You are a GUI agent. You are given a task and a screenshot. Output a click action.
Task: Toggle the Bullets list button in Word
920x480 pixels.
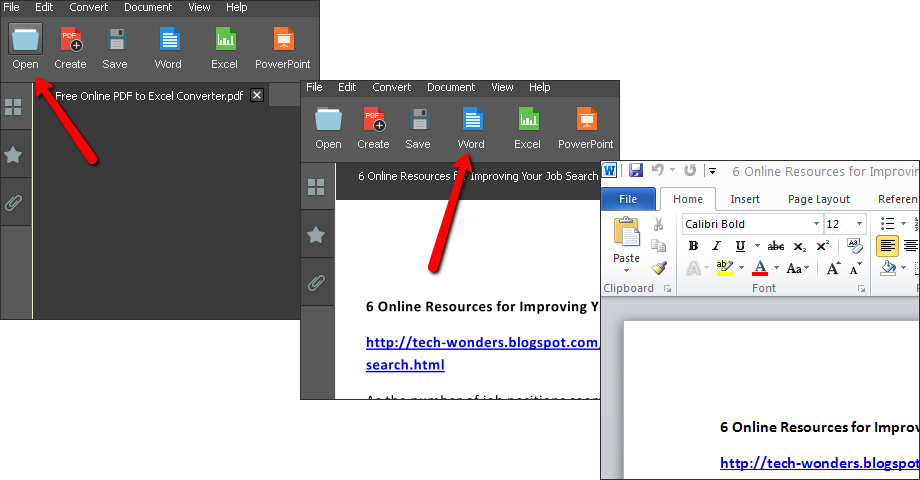(887, 224)
